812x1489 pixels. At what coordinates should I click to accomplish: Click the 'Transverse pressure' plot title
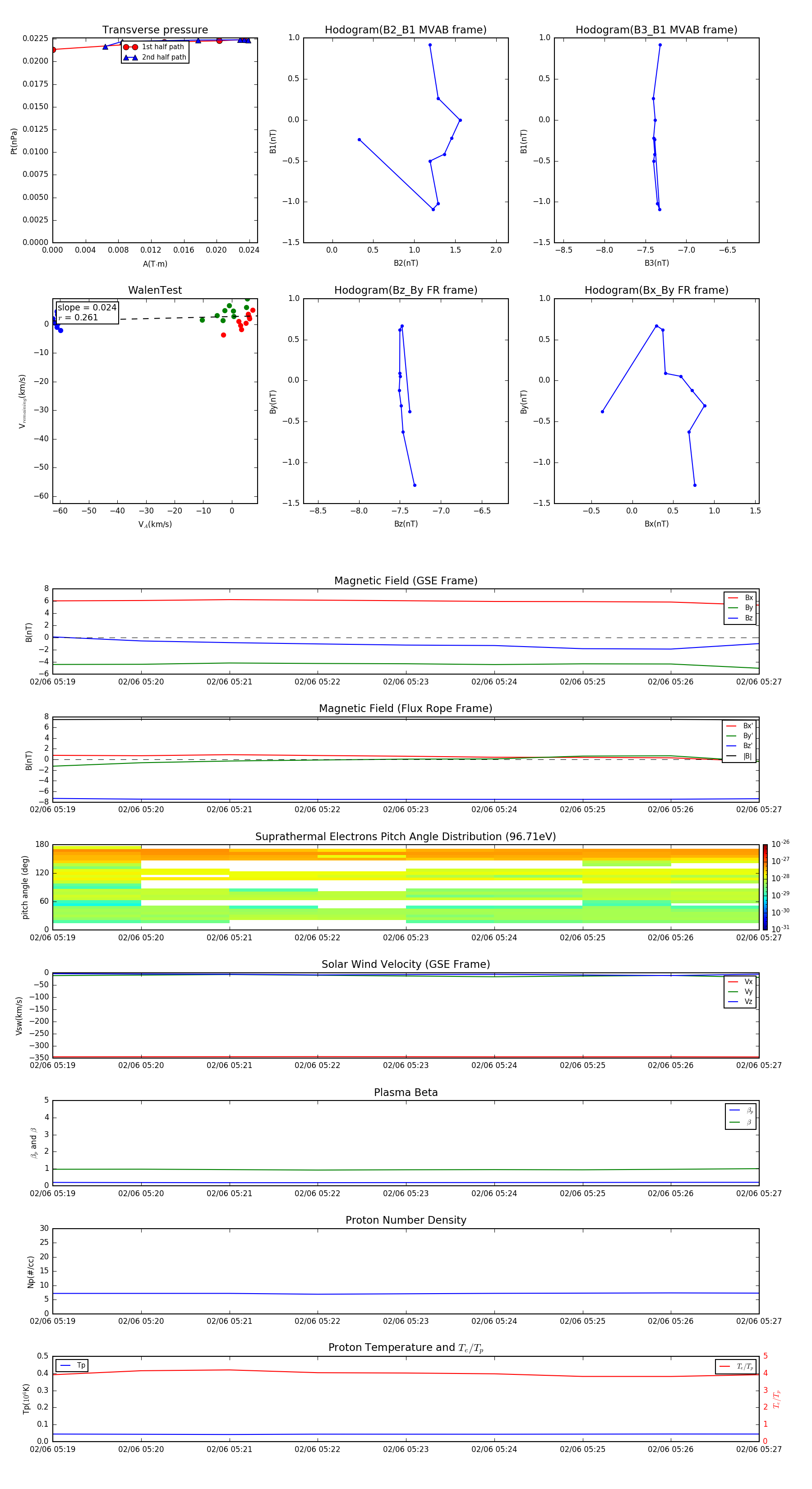[155, 30]
